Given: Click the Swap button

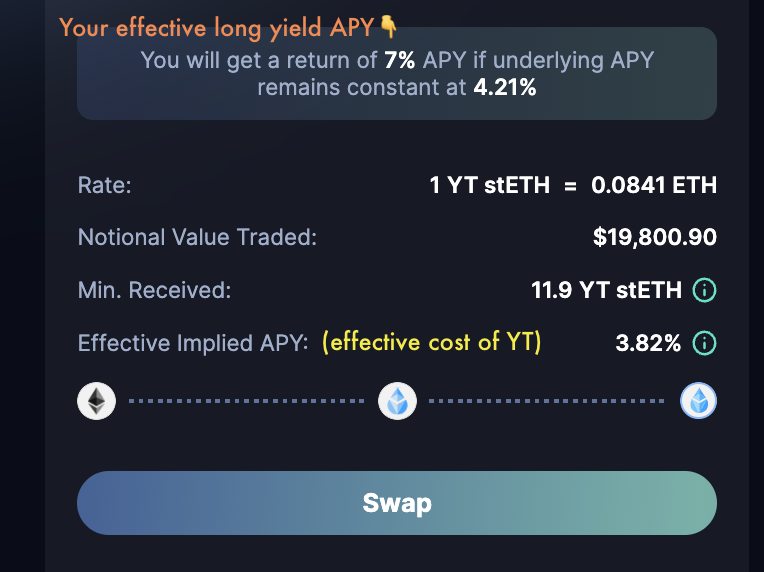Looking at the screenshot, I should (x=397, y=503).
